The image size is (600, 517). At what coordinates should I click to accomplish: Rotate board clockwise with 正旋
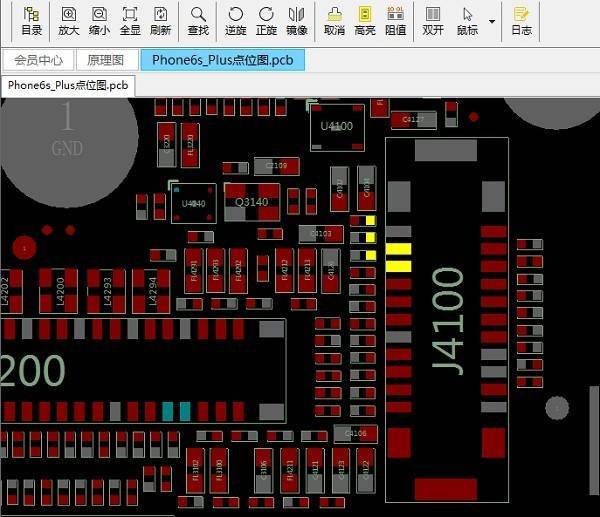pos(267,20)
